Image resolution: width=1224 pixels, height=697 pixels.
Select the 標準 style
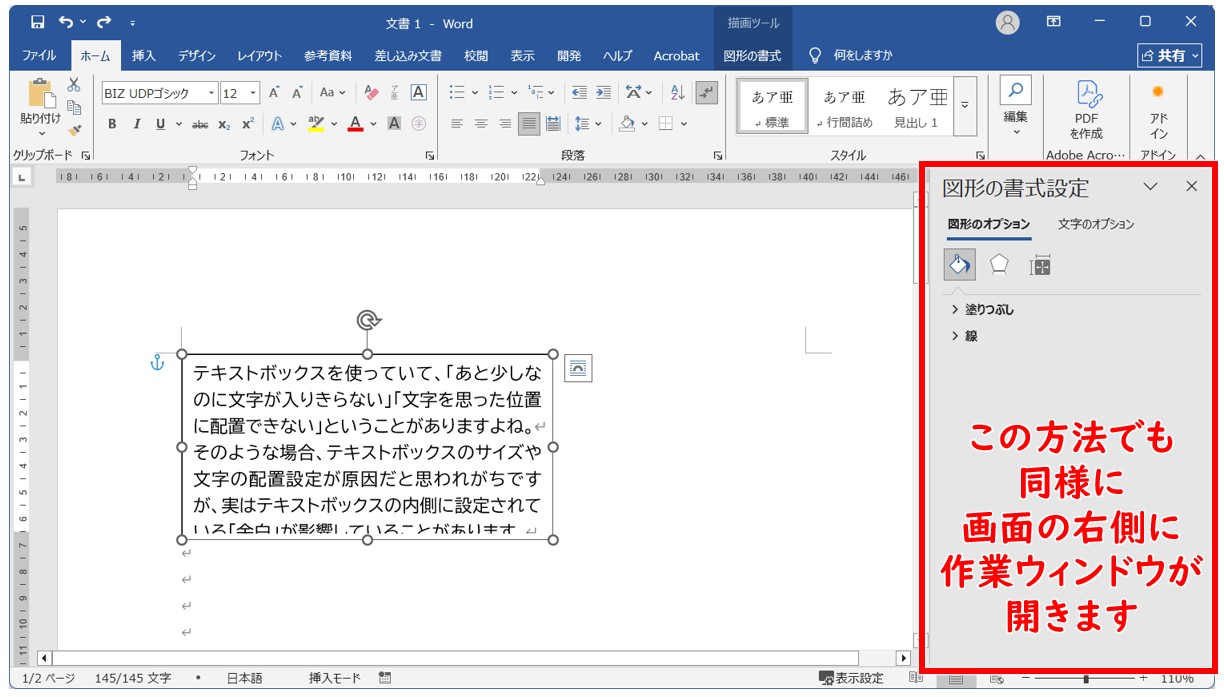[x=771, y=107]
